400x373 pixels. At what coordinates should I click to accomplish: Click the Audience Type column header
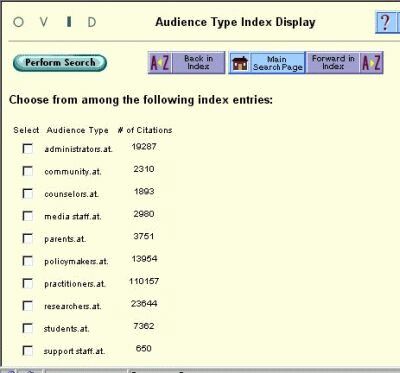tap(78, 130)
